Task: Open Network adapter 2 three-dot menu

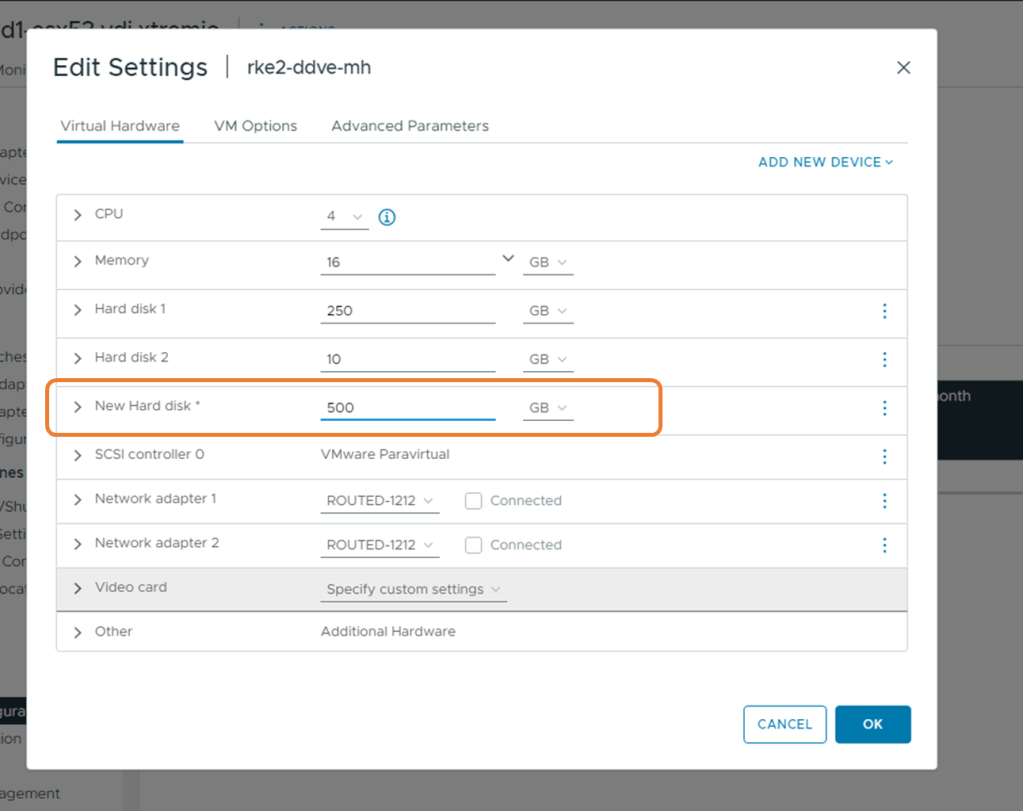Action: point(884,545)
